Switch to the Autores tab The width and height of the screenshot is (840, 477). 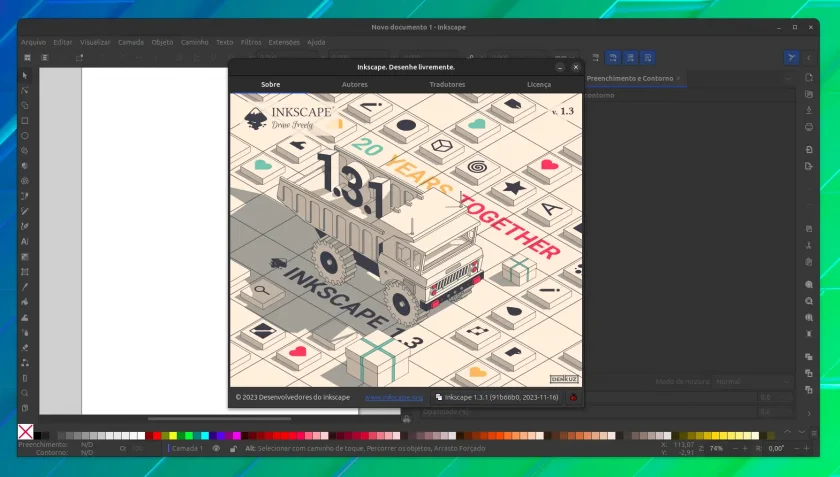pos(355,84)
